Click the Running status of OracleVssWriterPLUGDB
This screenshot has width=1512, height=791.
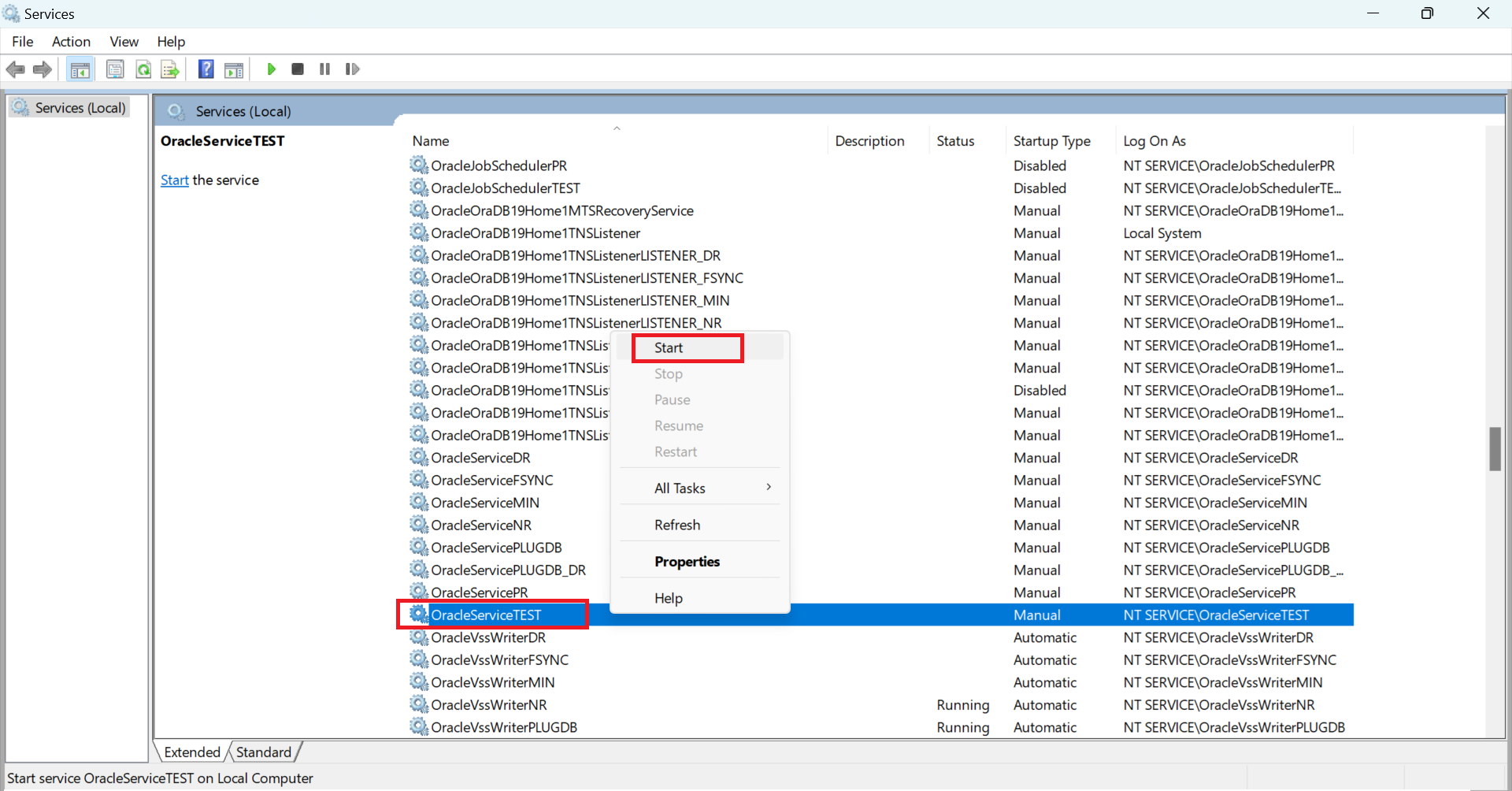tap(963, 727)
